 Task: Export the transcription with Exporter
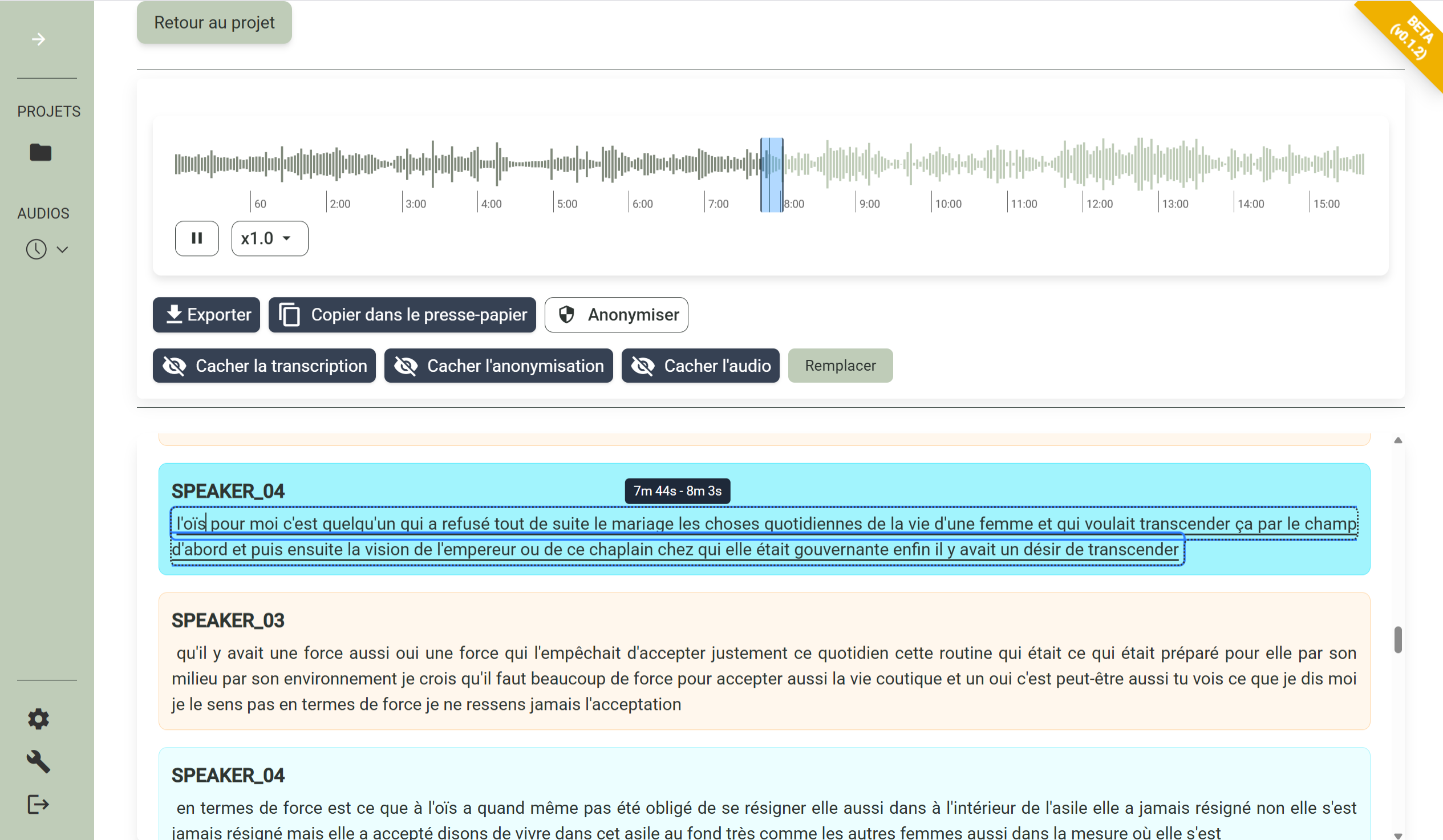pyautogui.click(x=206, y=314)
